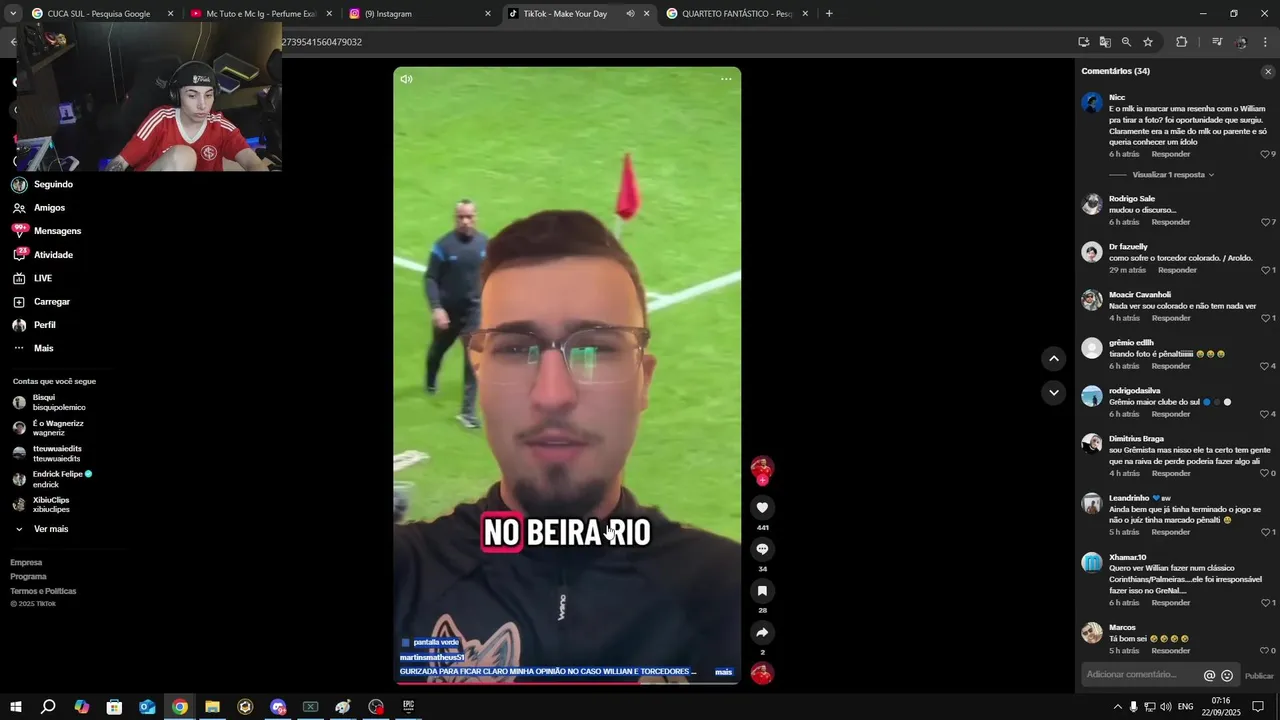The width and height of the screenshot is (1280, 720).
Task: Like rodrigodasilva's comment
Action: click(x=1266, y=414)
